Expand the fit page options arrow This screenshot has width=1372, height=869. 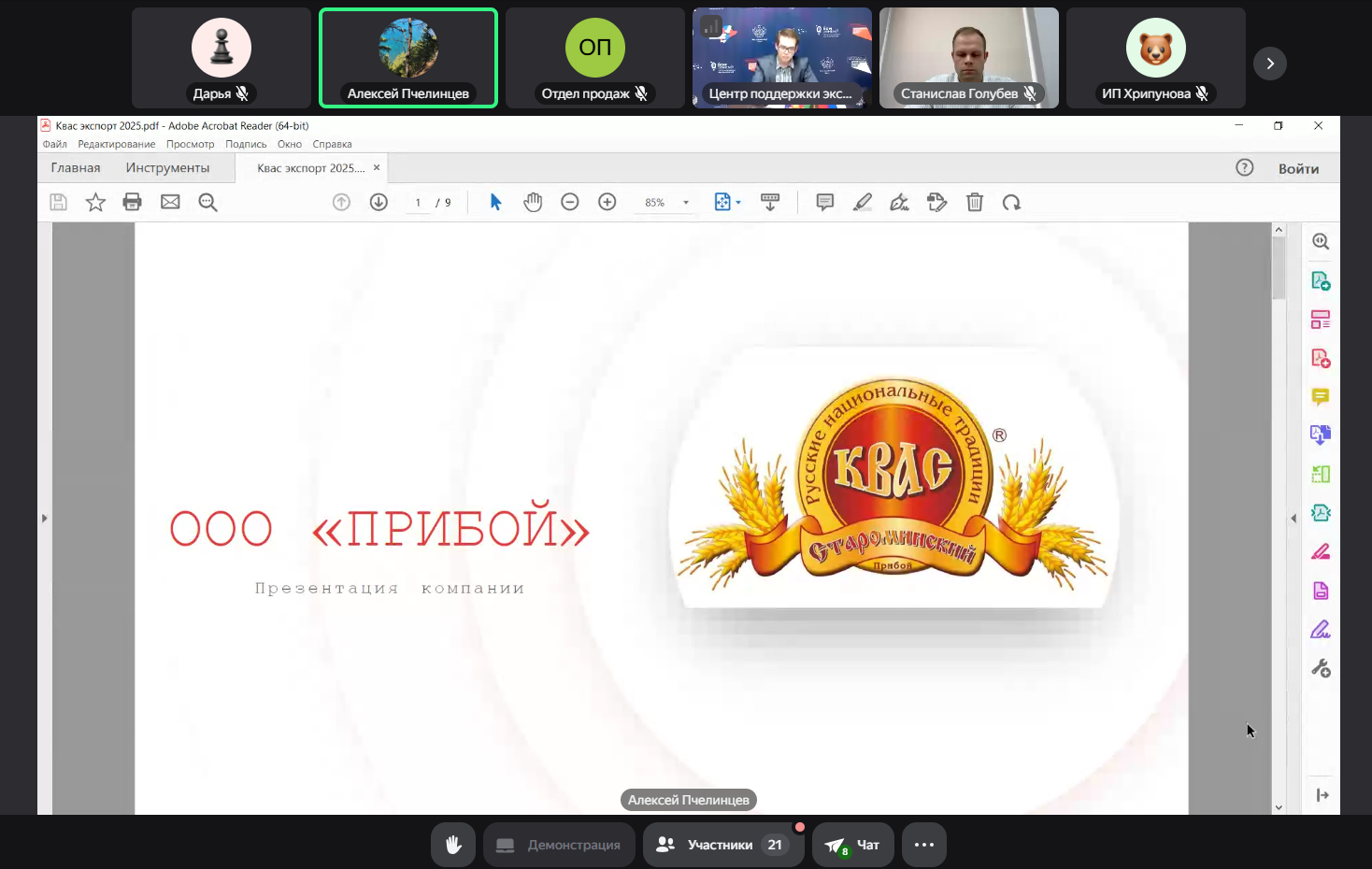tap(738, 203)
